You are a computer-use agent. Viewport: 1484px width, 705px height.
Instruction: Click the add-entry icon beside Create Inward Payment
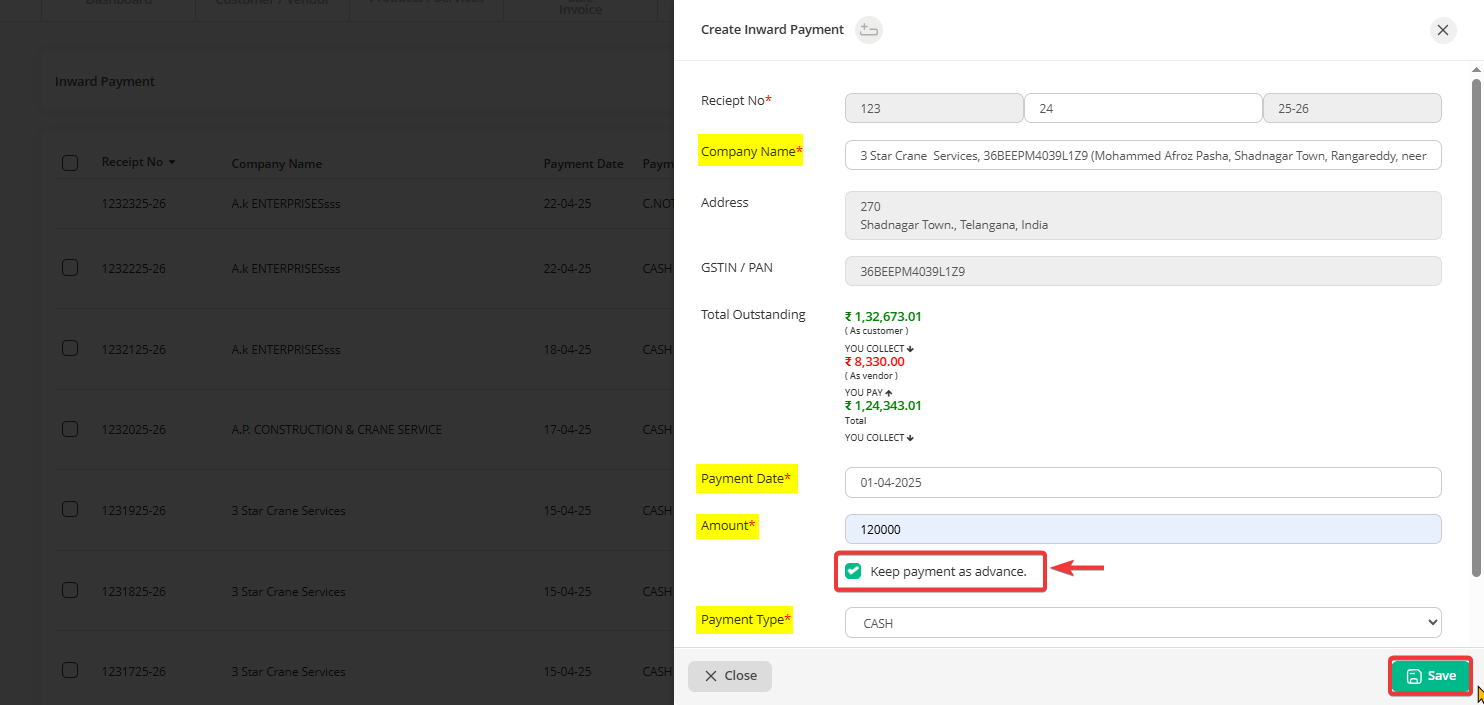(x=869, y=30)
